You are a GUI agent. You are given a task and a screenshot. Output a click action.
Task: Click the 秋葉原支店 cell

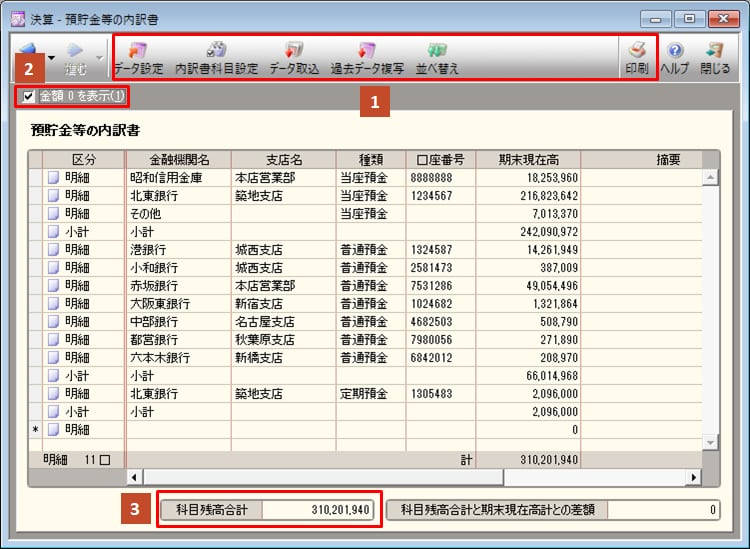coord(284,340)
